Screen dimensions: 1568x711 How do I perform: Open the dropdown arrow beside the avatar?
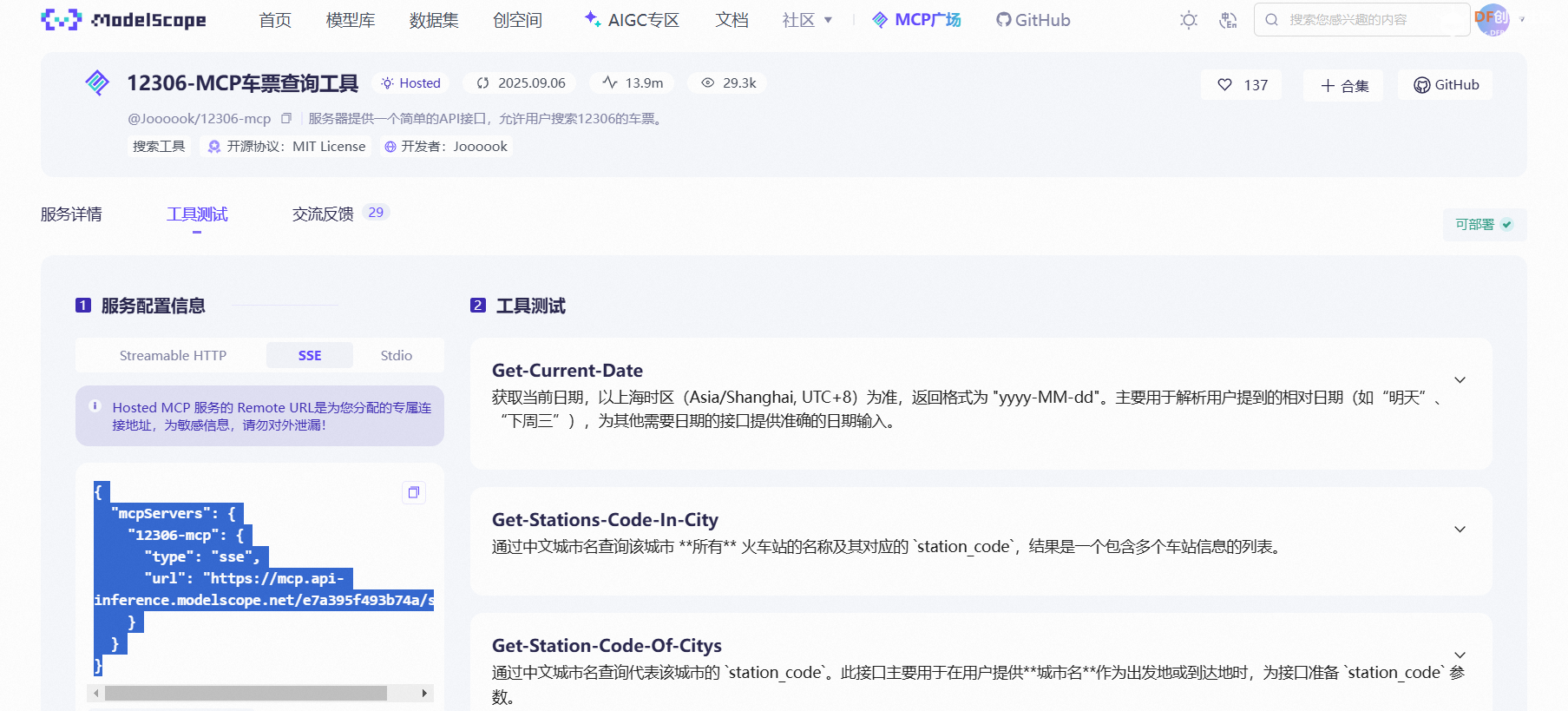pyautogui.click(x=1522, y=20)
